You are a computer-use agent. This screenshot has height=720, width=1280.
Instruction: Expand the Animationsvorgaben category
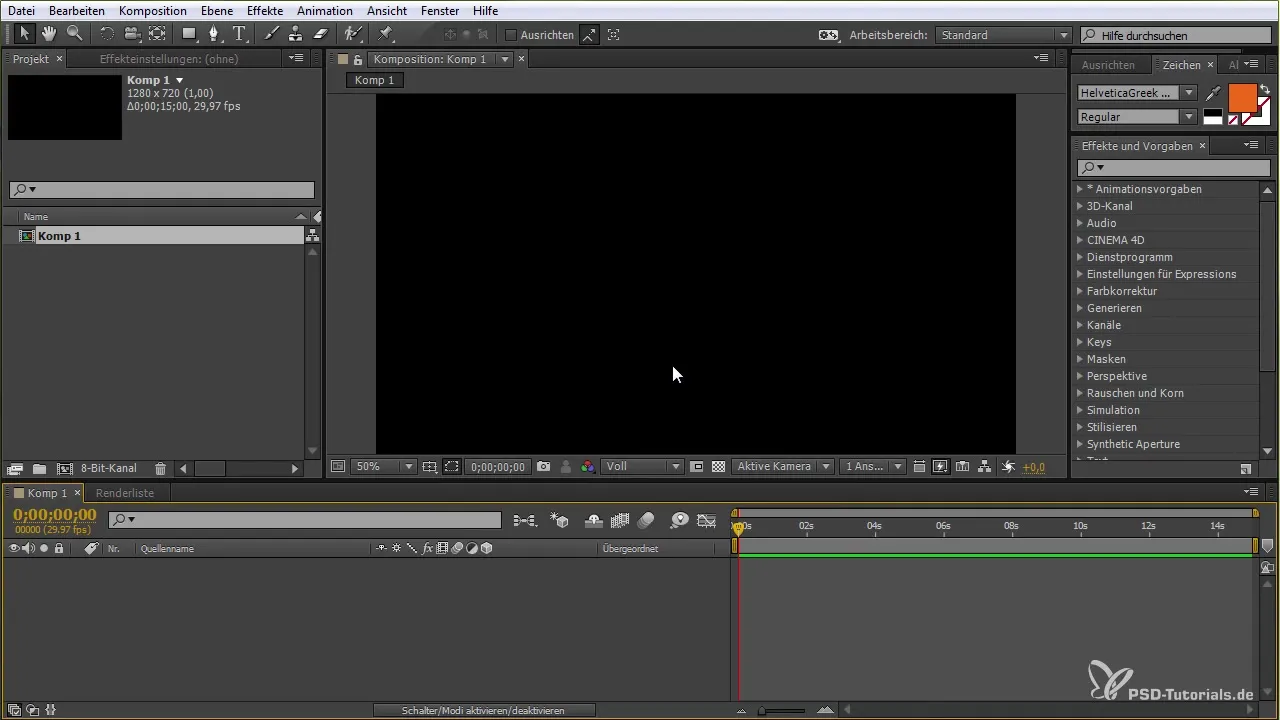(x=1080, y=189)
